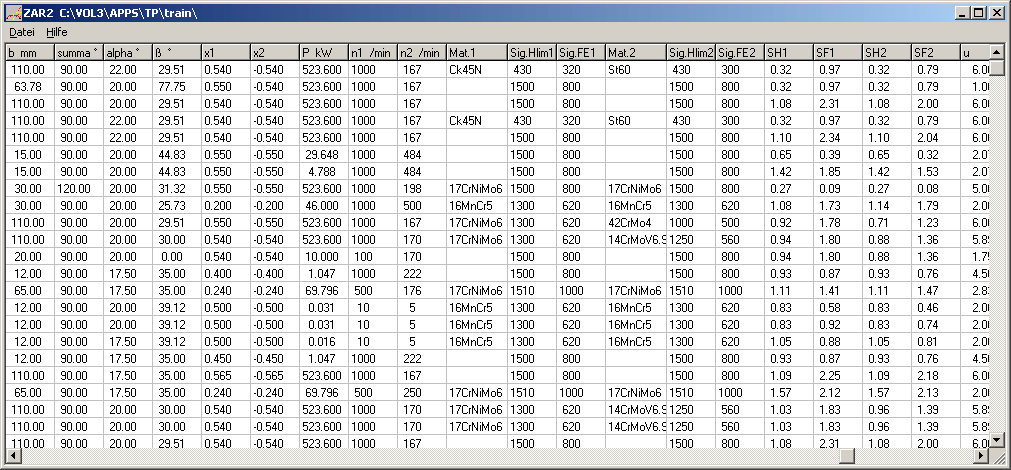
Task: Open the Hilfe menu
Action: (x=57, y=32)
